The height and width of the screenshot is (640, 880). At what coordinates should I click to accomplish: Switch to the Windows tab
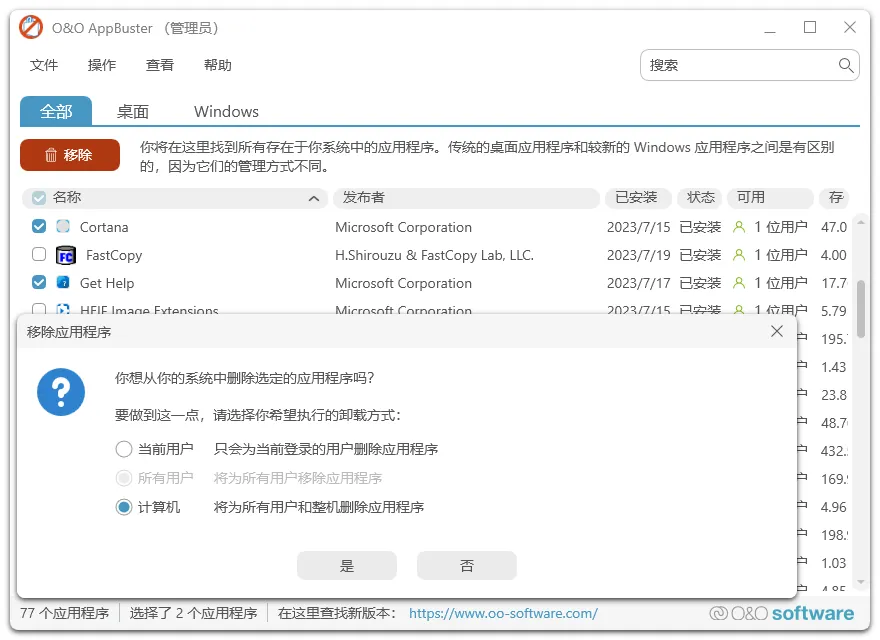[x=226, y=112]
